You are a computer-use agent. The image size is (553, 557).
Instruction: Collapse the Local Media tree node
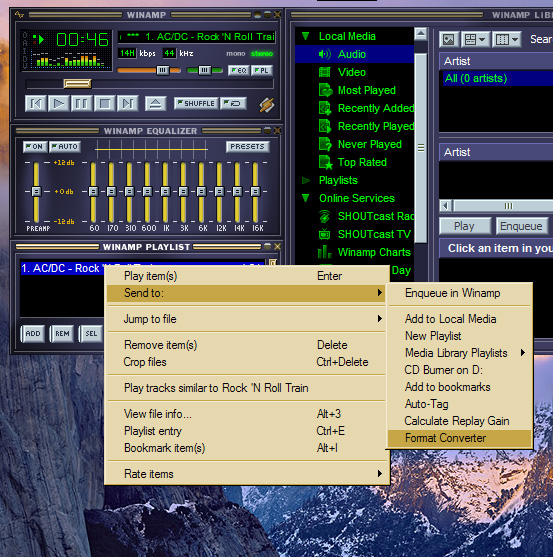click(x=305, y=36)
